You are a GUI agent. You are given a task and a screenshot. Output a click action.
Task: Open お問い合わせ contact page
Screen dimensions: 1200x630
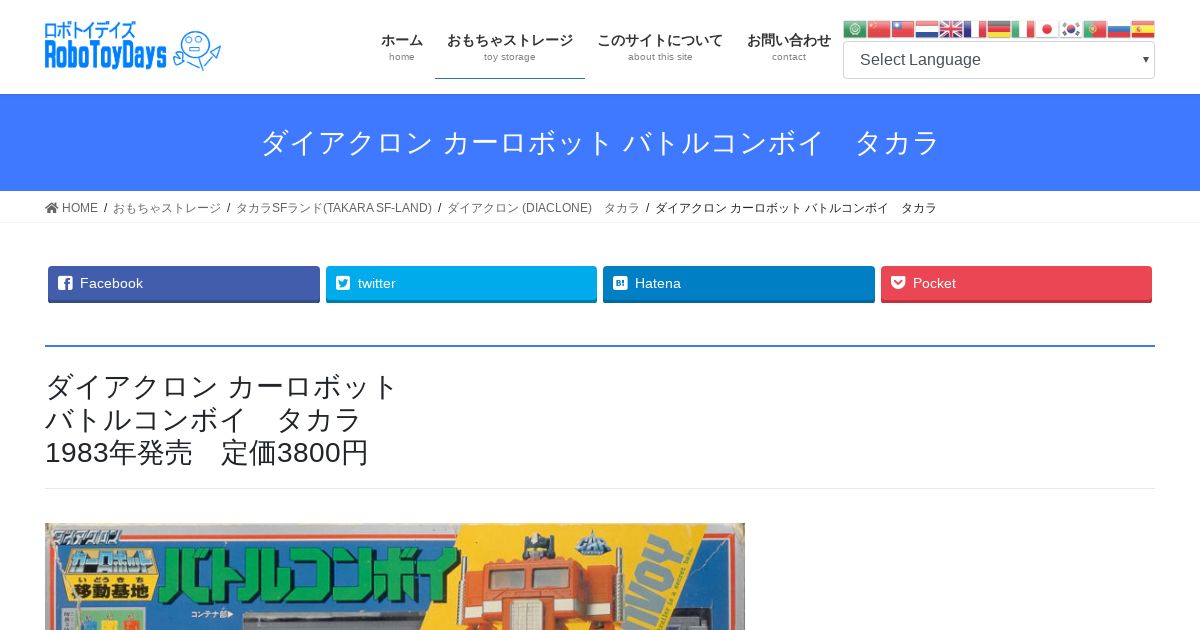[x=789, y=47]
